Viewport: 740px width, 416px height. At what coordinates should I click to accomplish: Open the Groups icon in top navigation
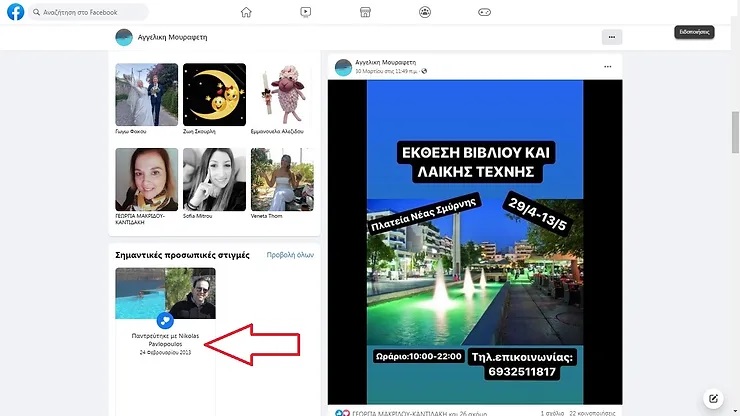[x=425, y=12]
